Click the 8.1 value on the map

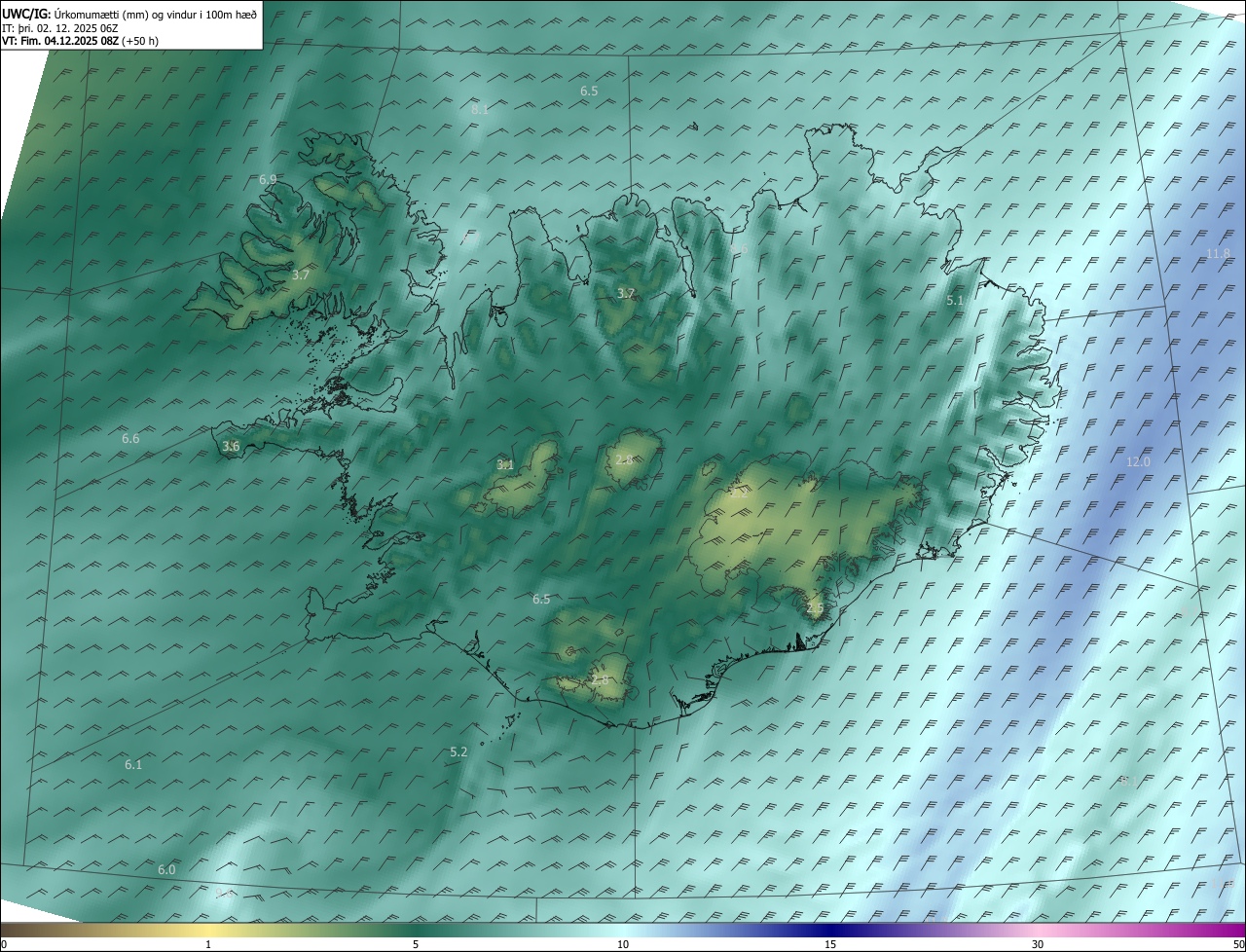tap(480, 110)
